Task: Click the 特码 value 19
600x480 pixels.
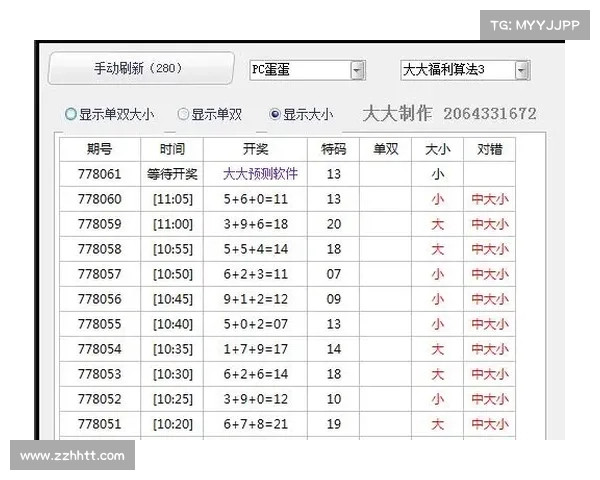Action: point(334,424)
